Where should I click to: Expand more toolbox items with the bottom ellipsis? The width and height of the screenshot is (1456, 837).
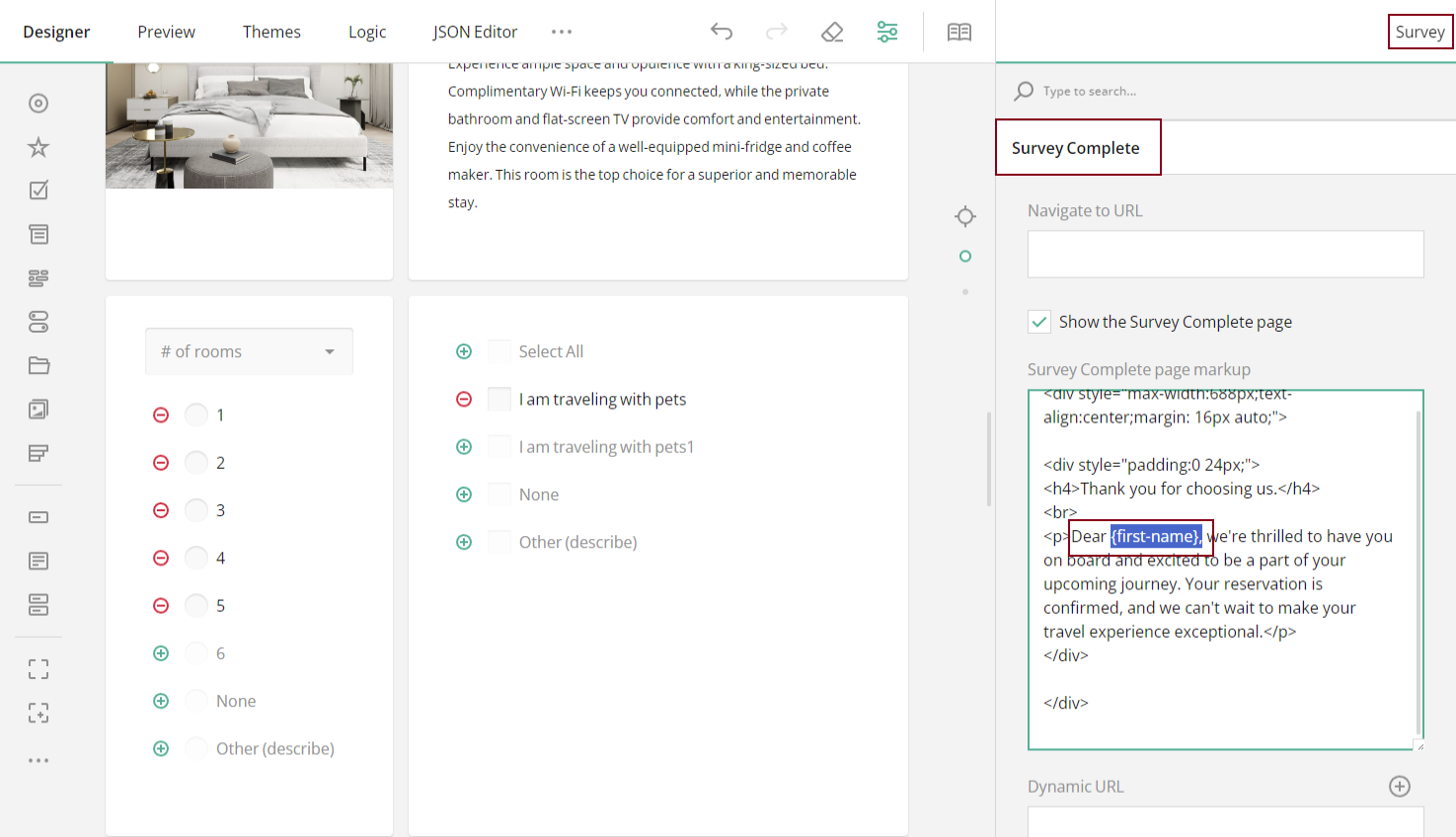[38, 759]
